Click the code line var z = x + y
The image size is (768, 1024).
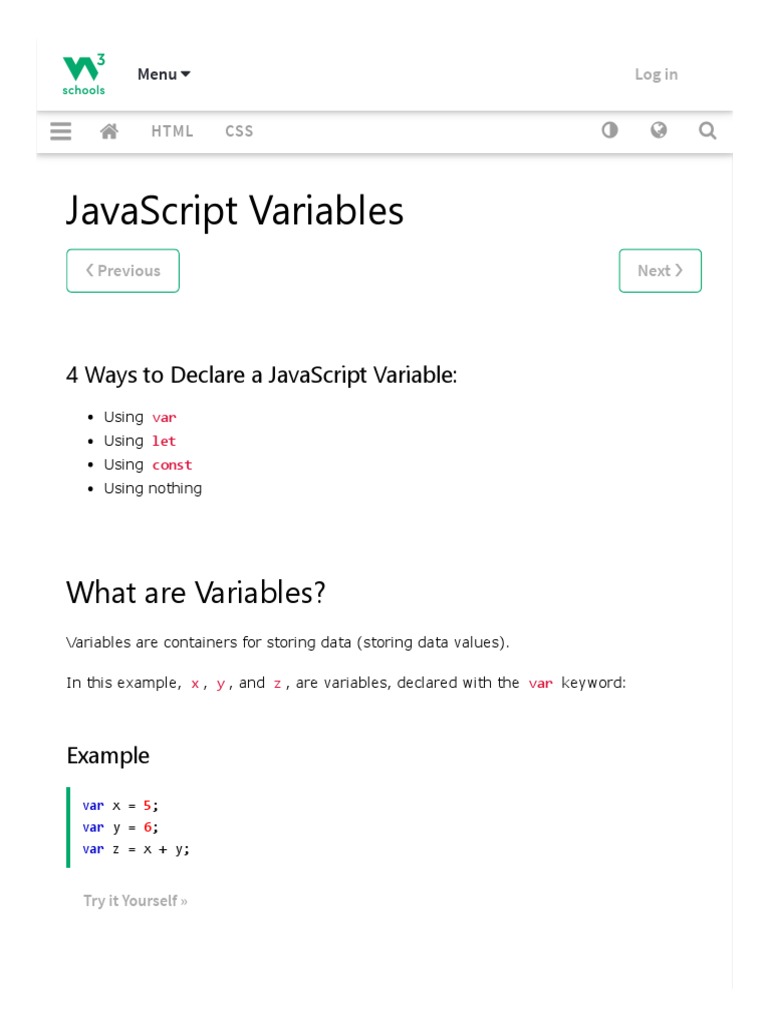(x=136, y=849)
